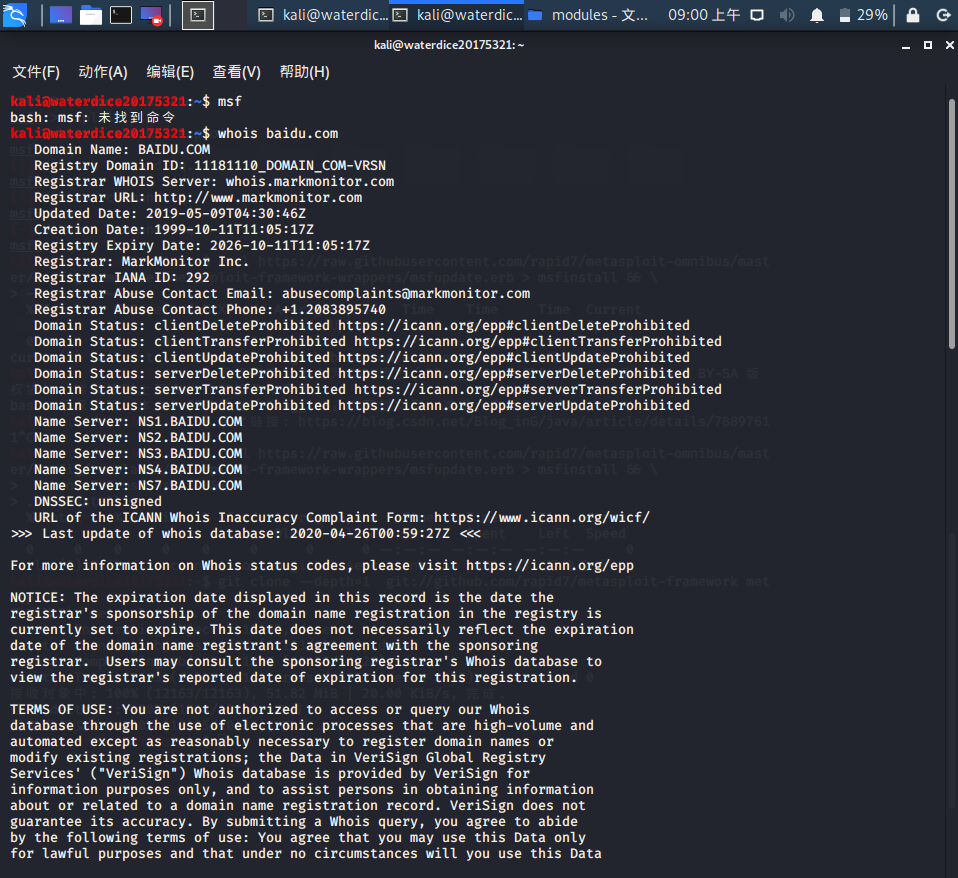The width and height of the screenshot is (958, 878).
Task: Open the notifications bell icon
Action: pyautogui.click(x=817, y=15)
